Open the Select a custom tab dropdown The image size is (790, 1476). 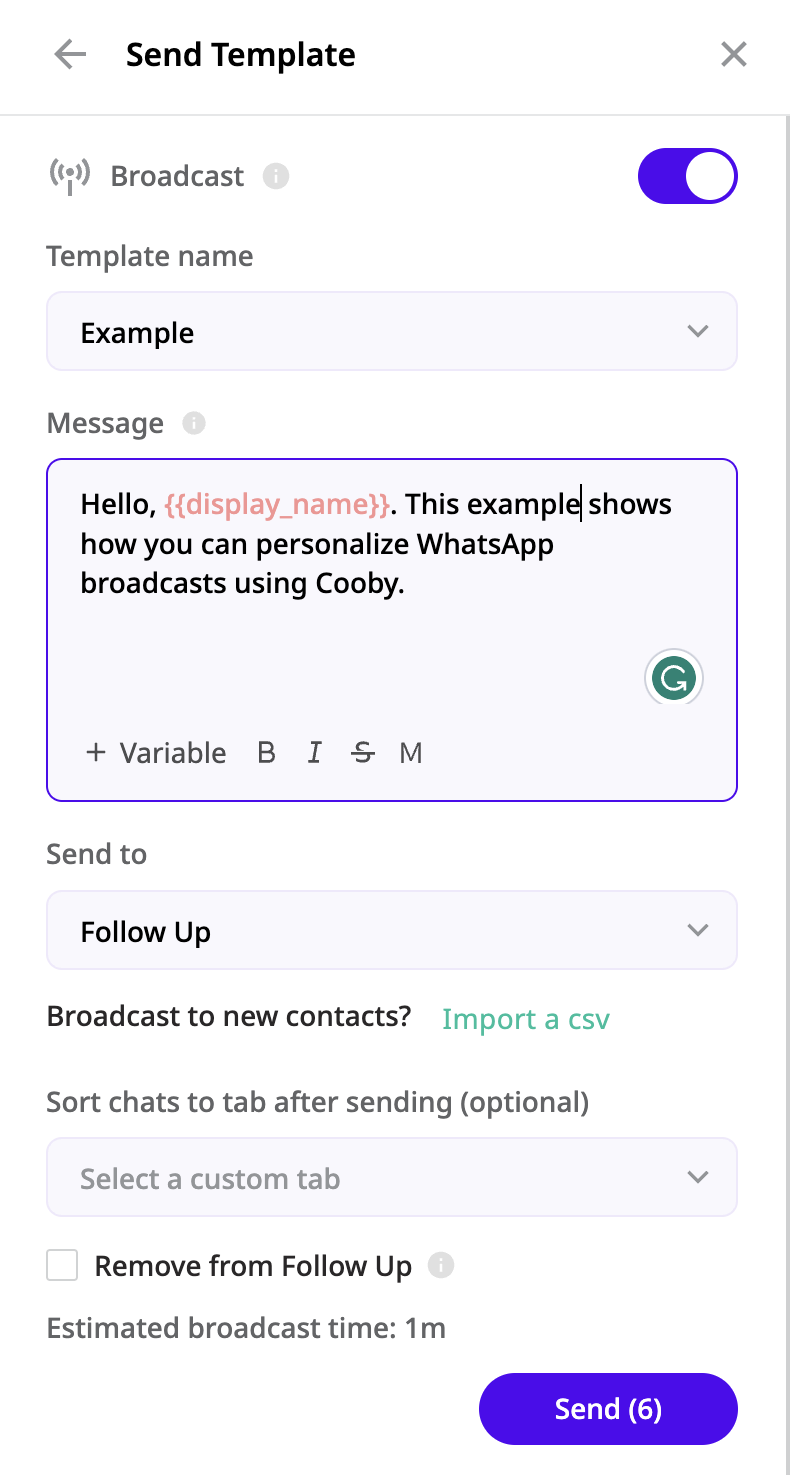tap(392, 1177)
